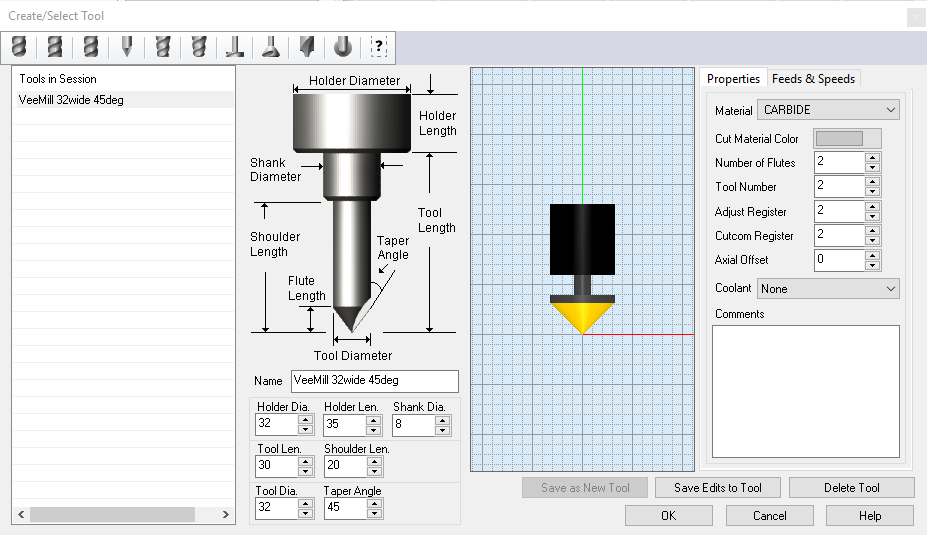Decrease Adjust Register with down arrow
Viewport: 927px width, 535px height.
[x=872, y=216]
